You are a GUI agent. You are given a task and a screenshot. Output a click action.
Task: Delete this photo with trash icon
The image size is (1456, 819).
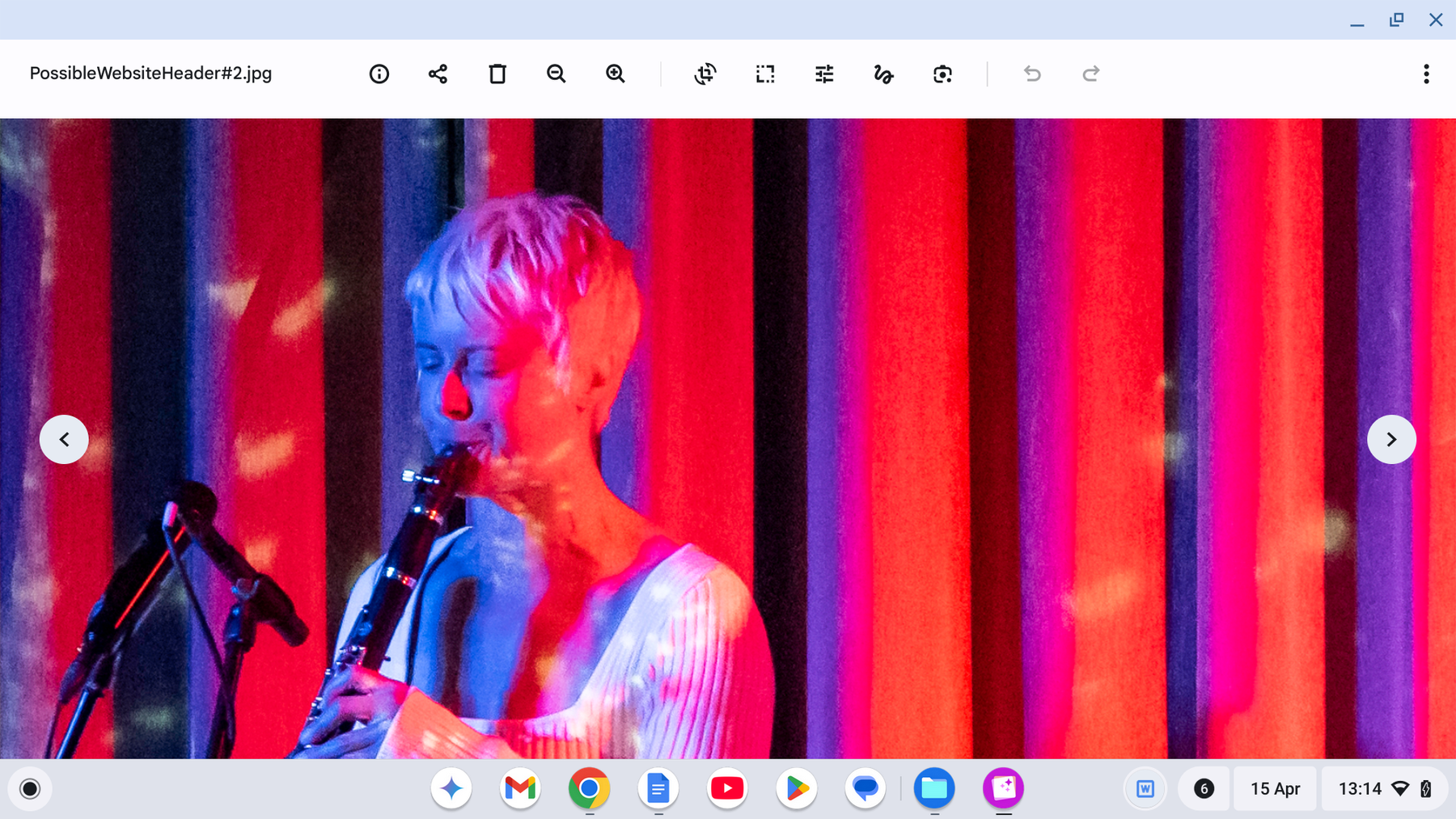coord(497,74)
